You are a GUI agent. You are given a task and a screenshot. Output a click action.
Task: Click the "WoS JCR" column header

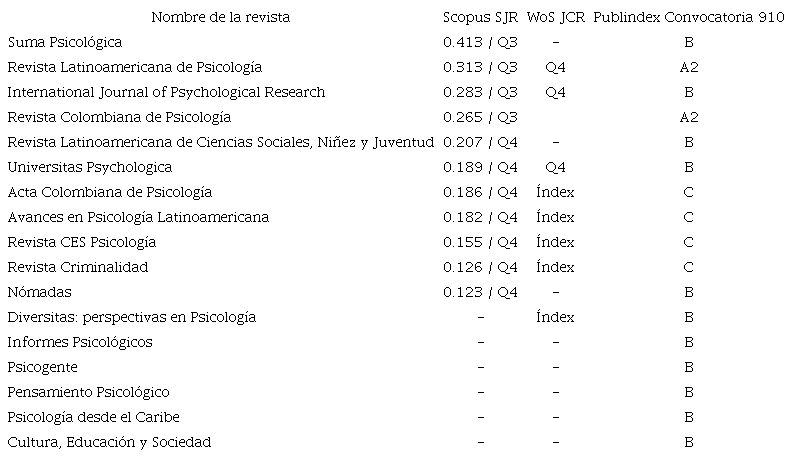tap(555, 17)
